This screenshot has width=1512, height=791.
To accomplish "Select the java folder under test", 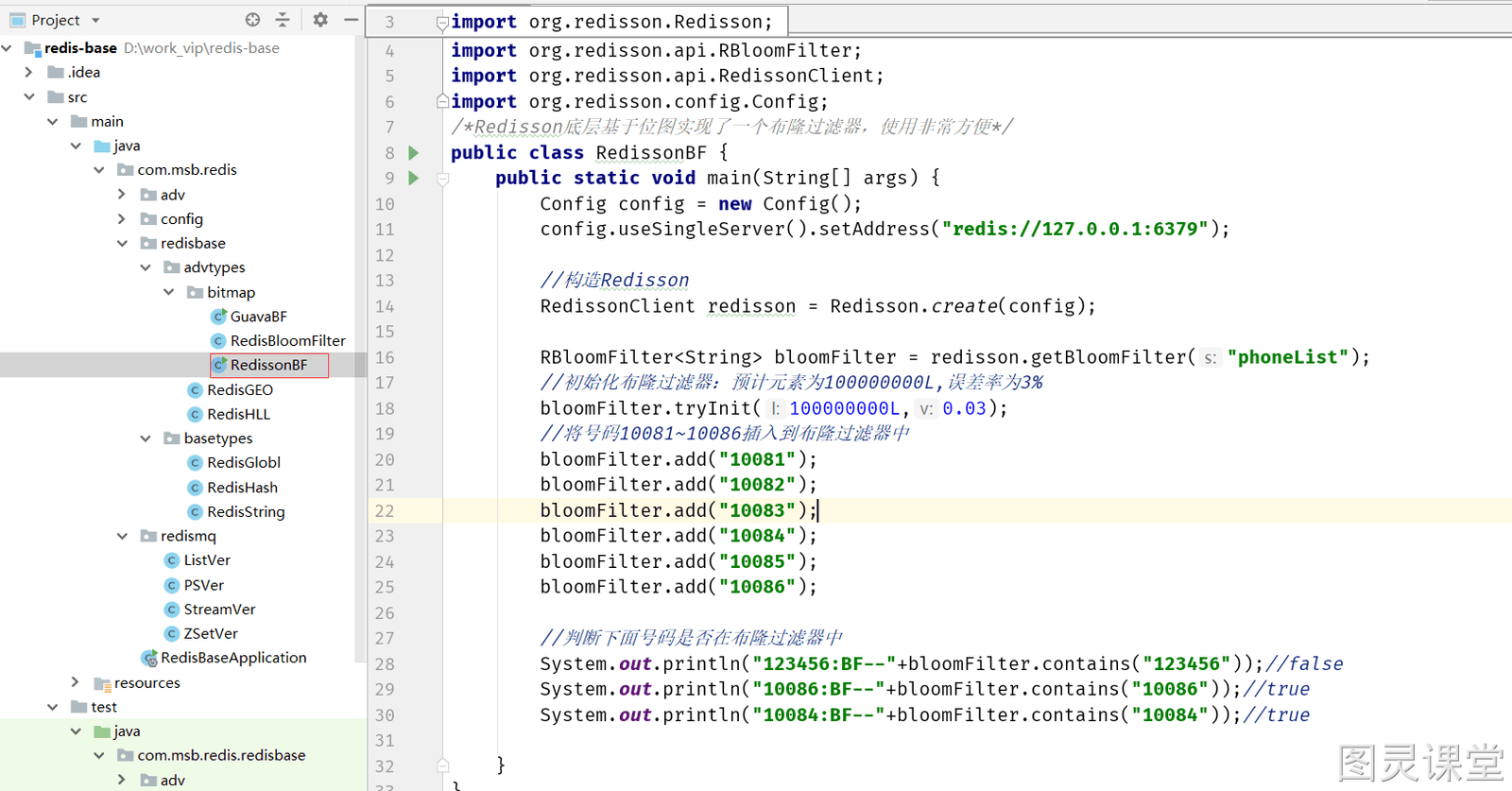I will pyautogui.click(x=127, y=731).
